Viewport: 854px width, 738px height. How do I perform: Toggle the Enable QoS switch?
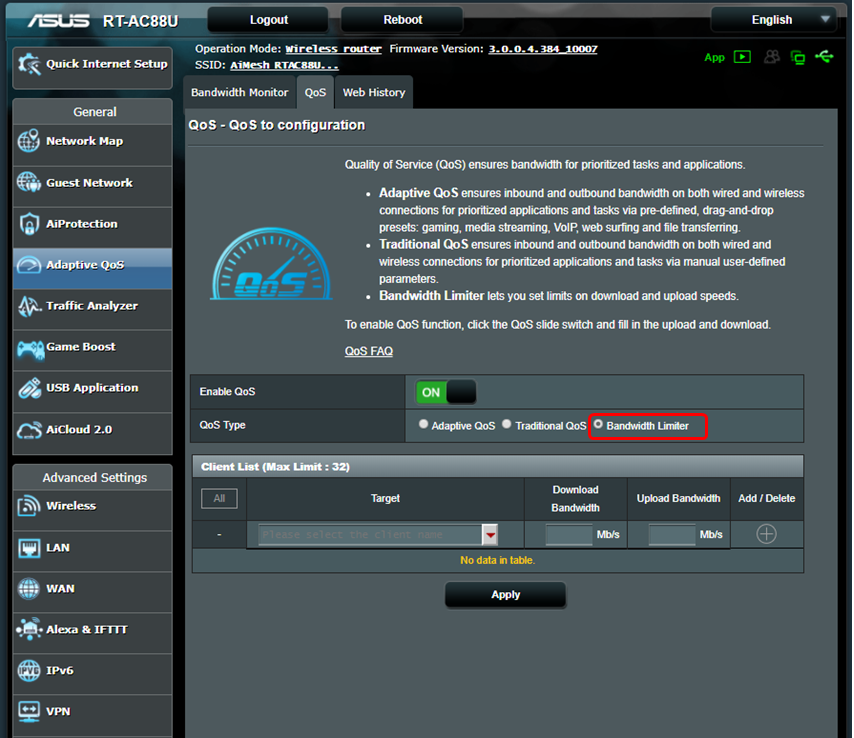point(446,392)
